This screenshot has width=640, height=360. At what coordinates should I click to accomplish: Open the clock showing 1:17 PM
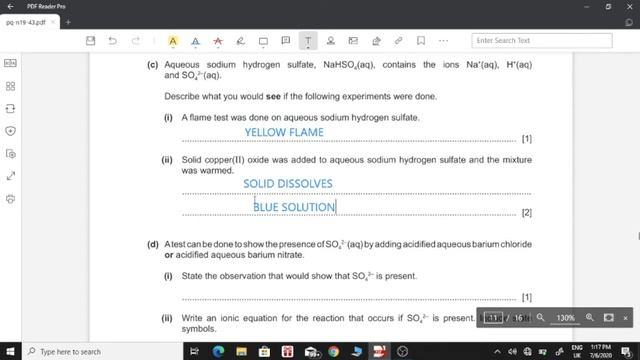pyautogui.click(x=601, y=351)
